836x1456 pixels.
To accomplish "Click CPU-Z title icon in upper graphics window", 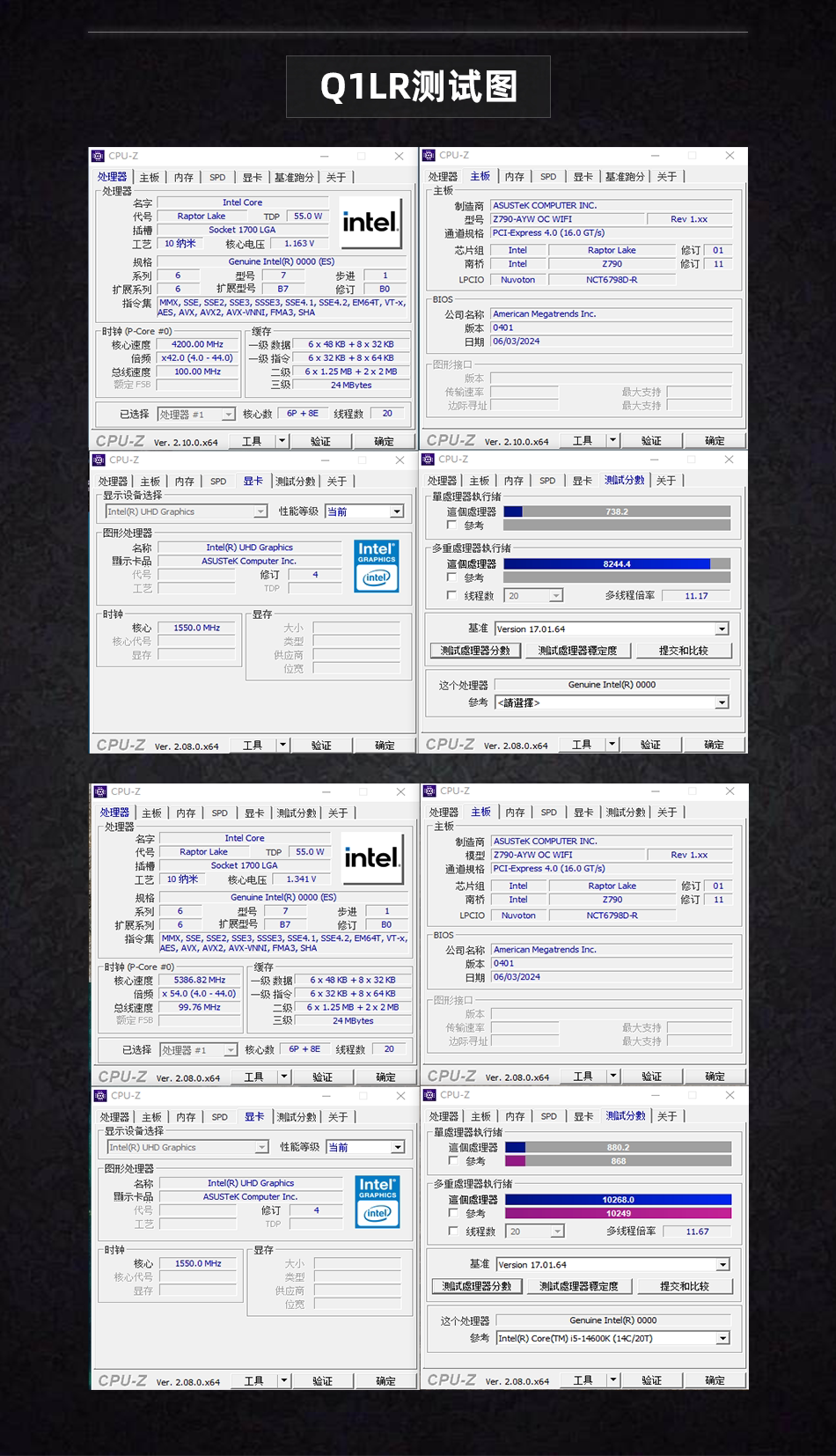I will coord(99,460).
